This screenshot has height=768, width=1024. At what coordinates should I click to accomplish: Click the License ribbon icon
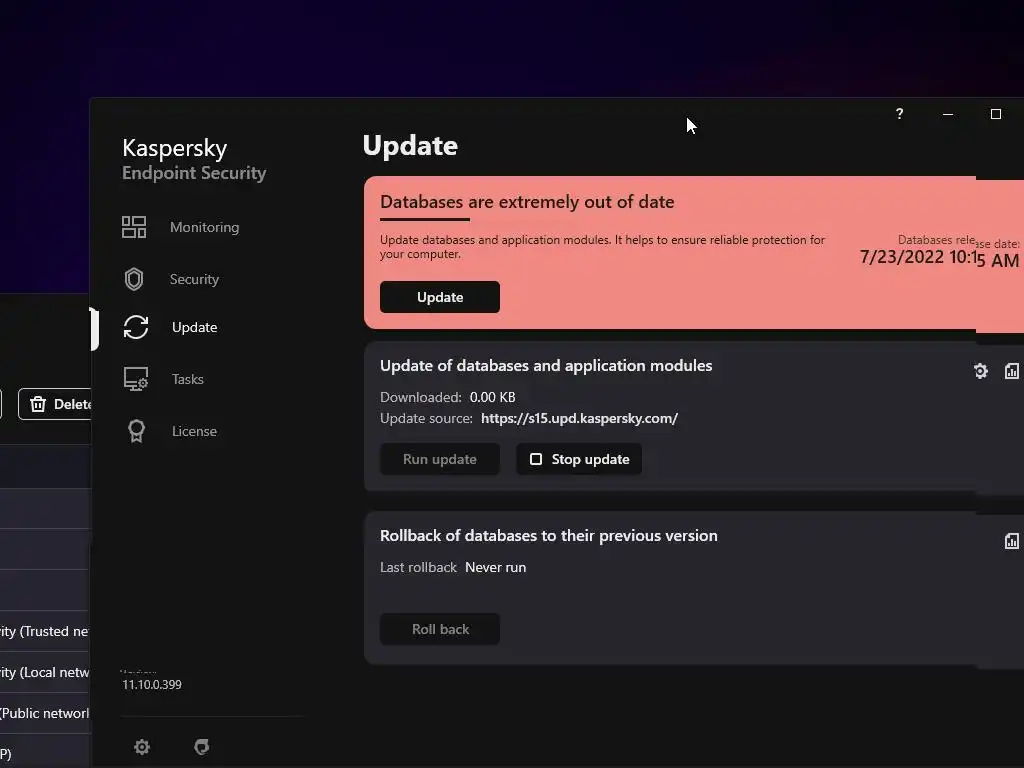(136, 431)
